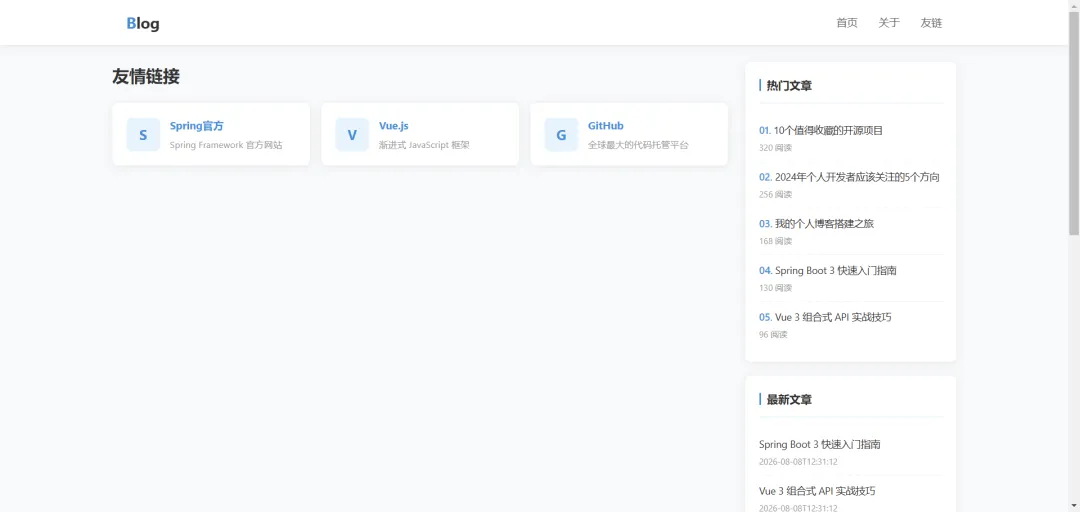Click the V avatar icon for Vue.js
The height and width of the screenshot is (512, 1080).
point(352,134)
